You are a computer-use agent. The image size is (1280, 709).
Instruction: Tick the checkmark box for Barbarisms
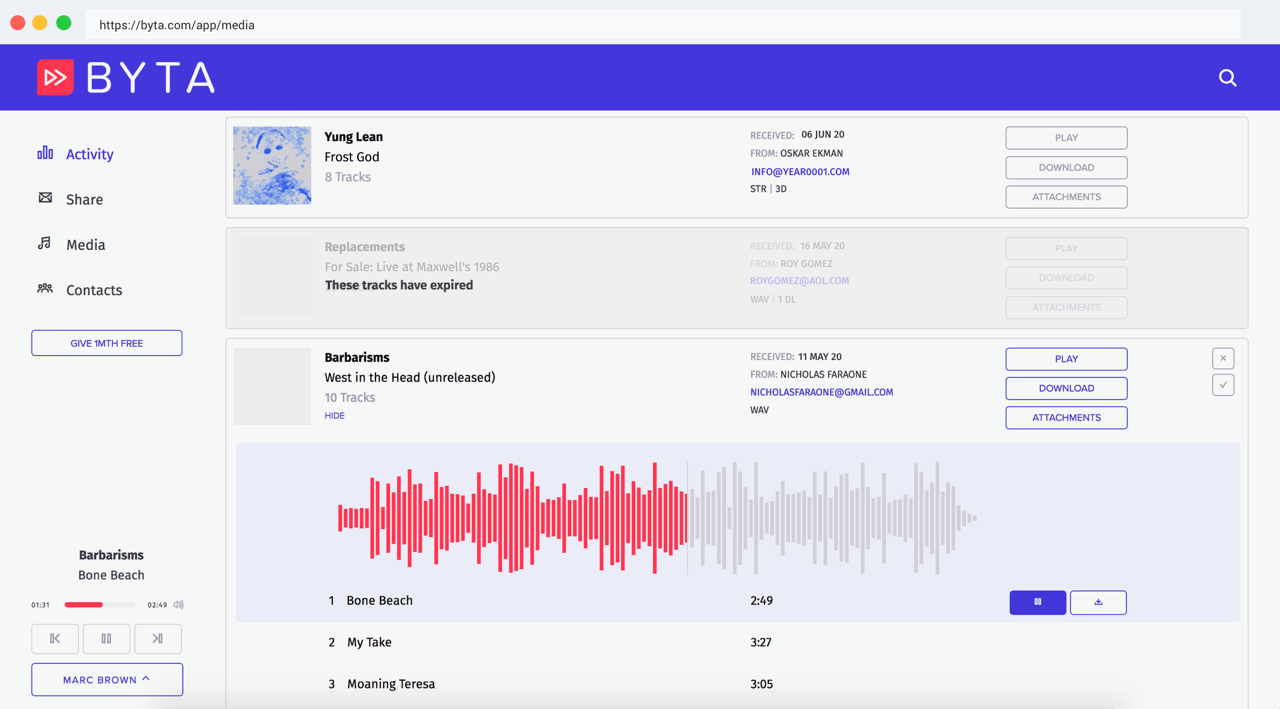click(x=1223, y=385)
